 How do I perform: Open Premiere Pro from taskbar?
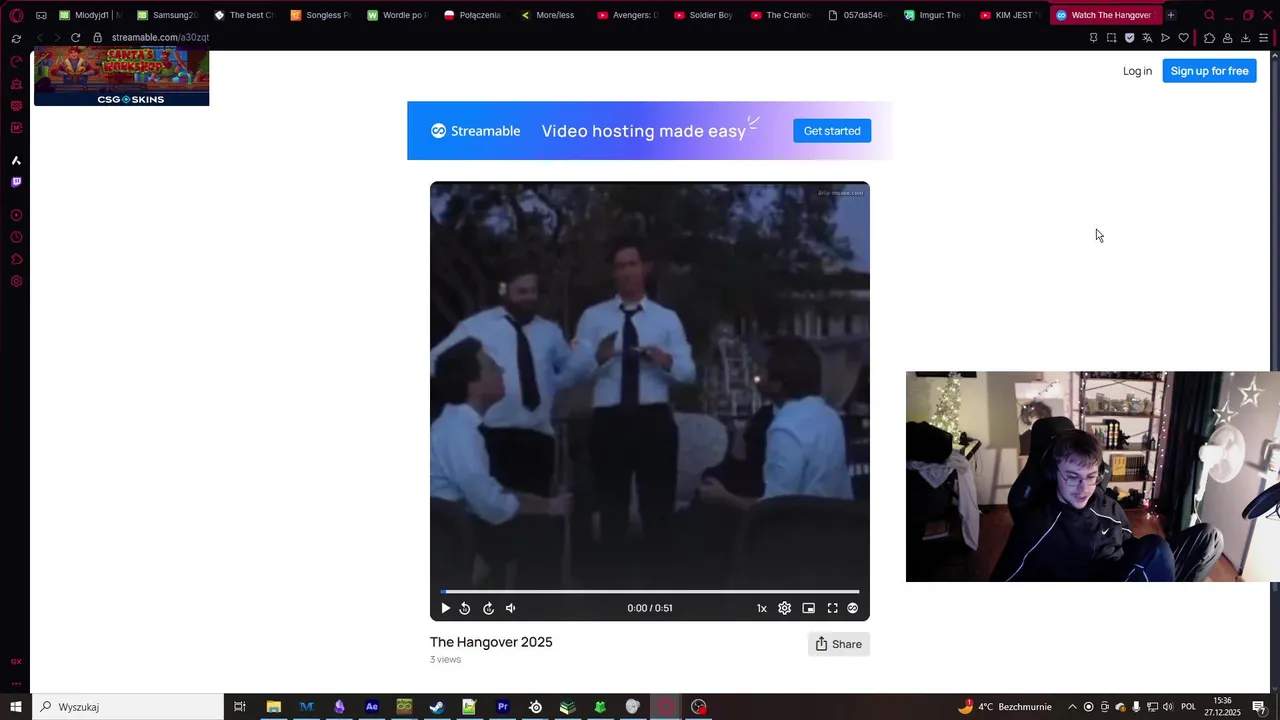[x=503, y=707]
